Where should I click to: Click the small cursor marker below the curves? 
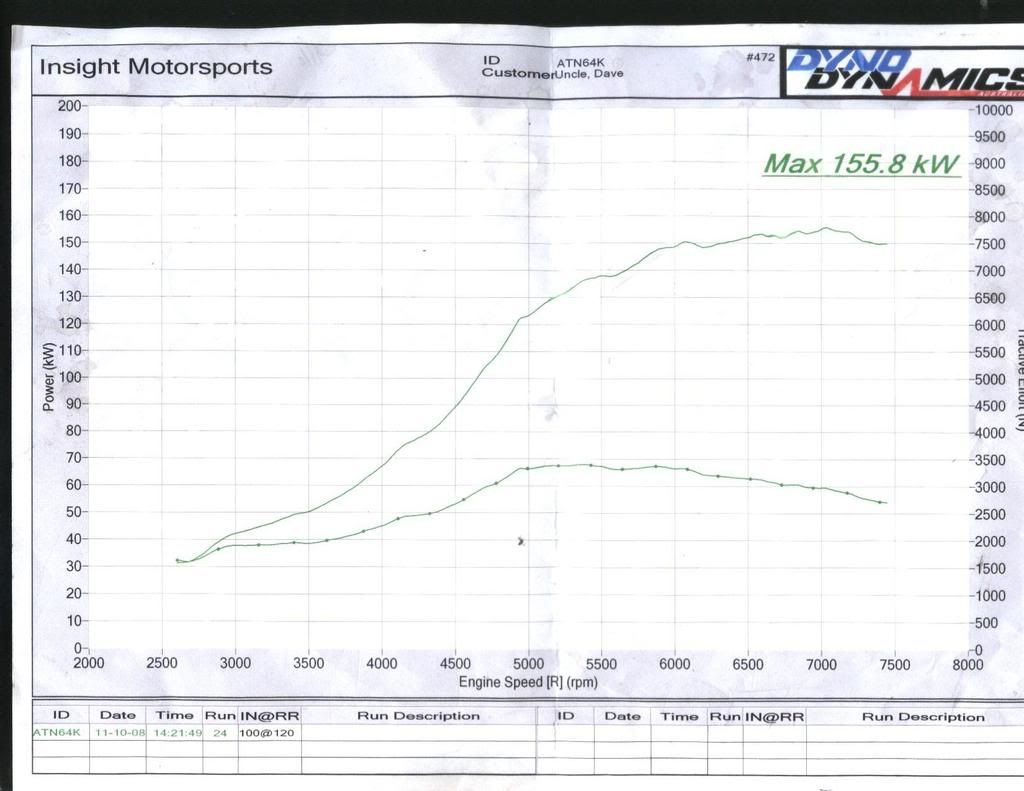coord(521,541)
